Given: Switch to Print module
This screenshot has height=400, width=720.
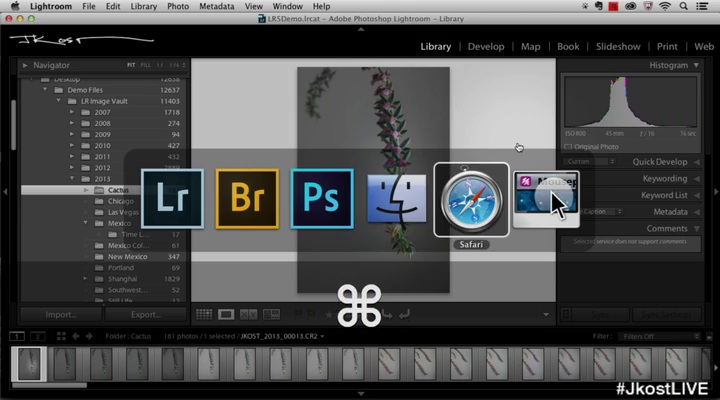Looking at the screenshot, I should 667,46.
